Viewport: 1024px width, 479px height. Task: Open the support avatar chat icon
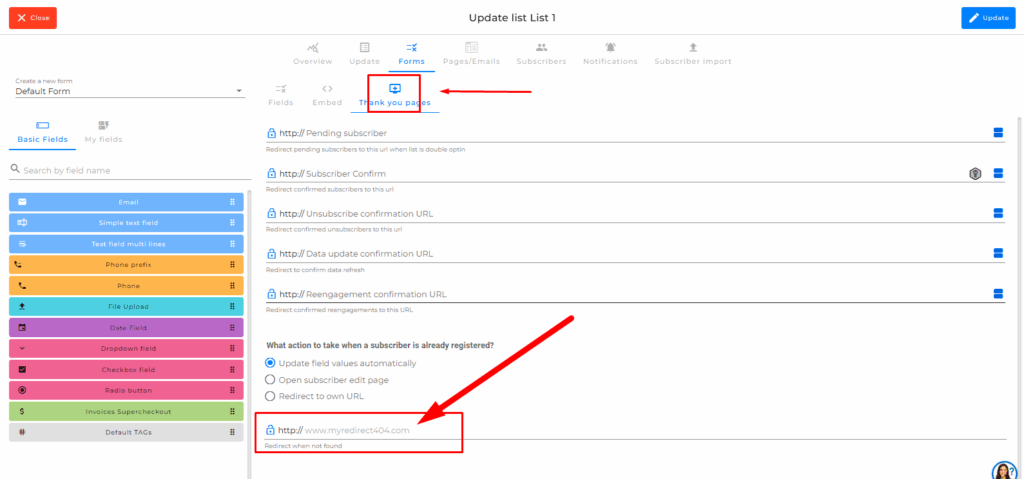tap(1004, 469)
